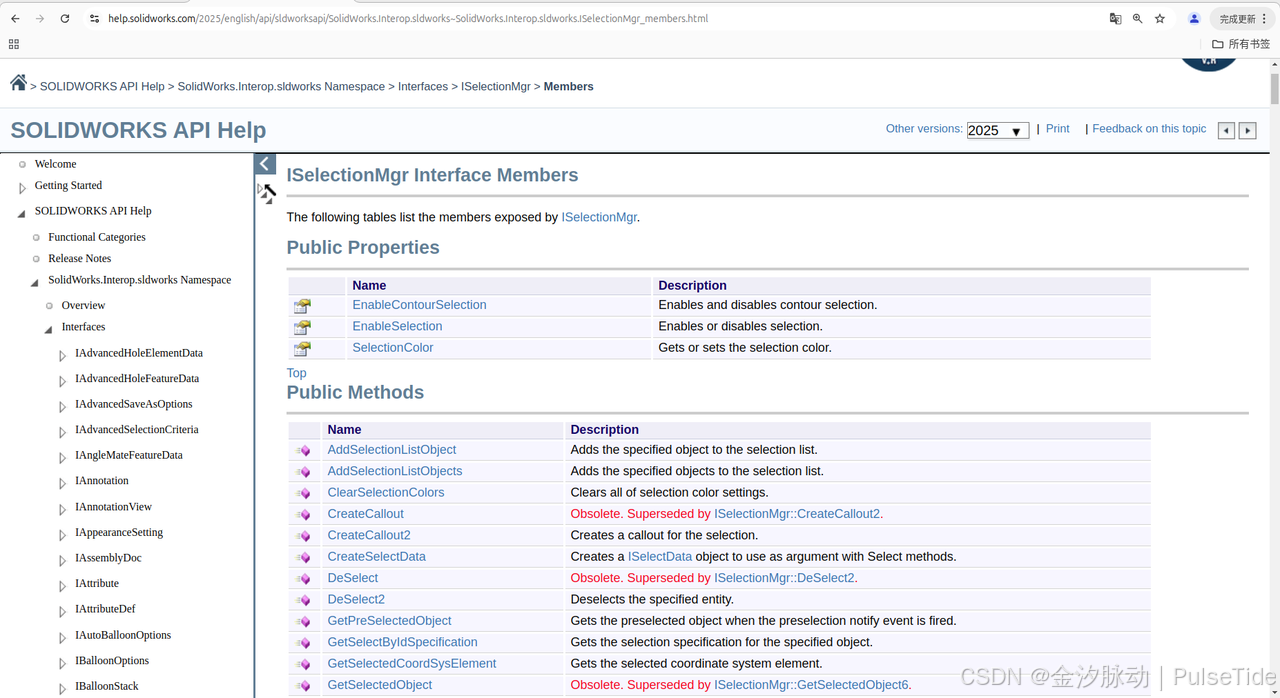Click the method icon beside CreateCallout2
This screenshot has width=1280, height=698.
pos(303,536)
